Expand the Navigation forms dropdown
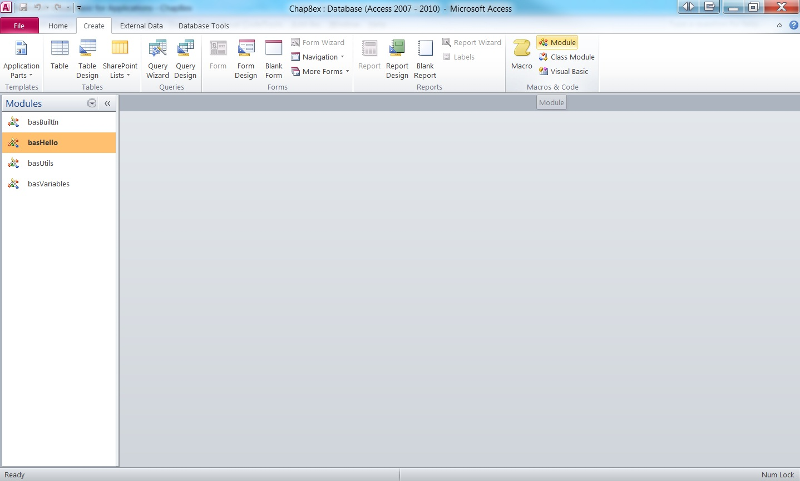The height and width of the screenshot is (481, 800). 318,57
